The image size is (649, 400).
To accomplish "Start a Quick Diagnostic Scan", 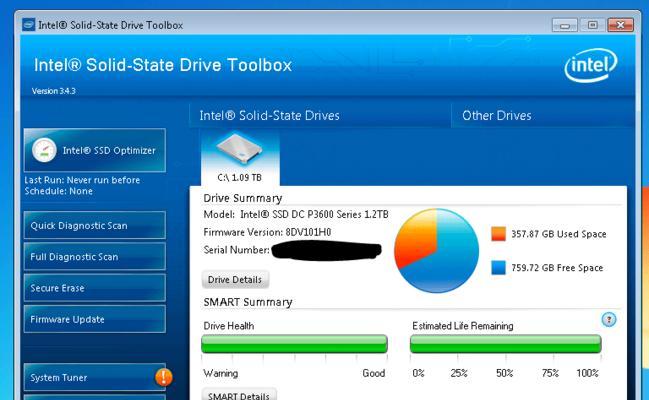I will click(x=95, y=225).
